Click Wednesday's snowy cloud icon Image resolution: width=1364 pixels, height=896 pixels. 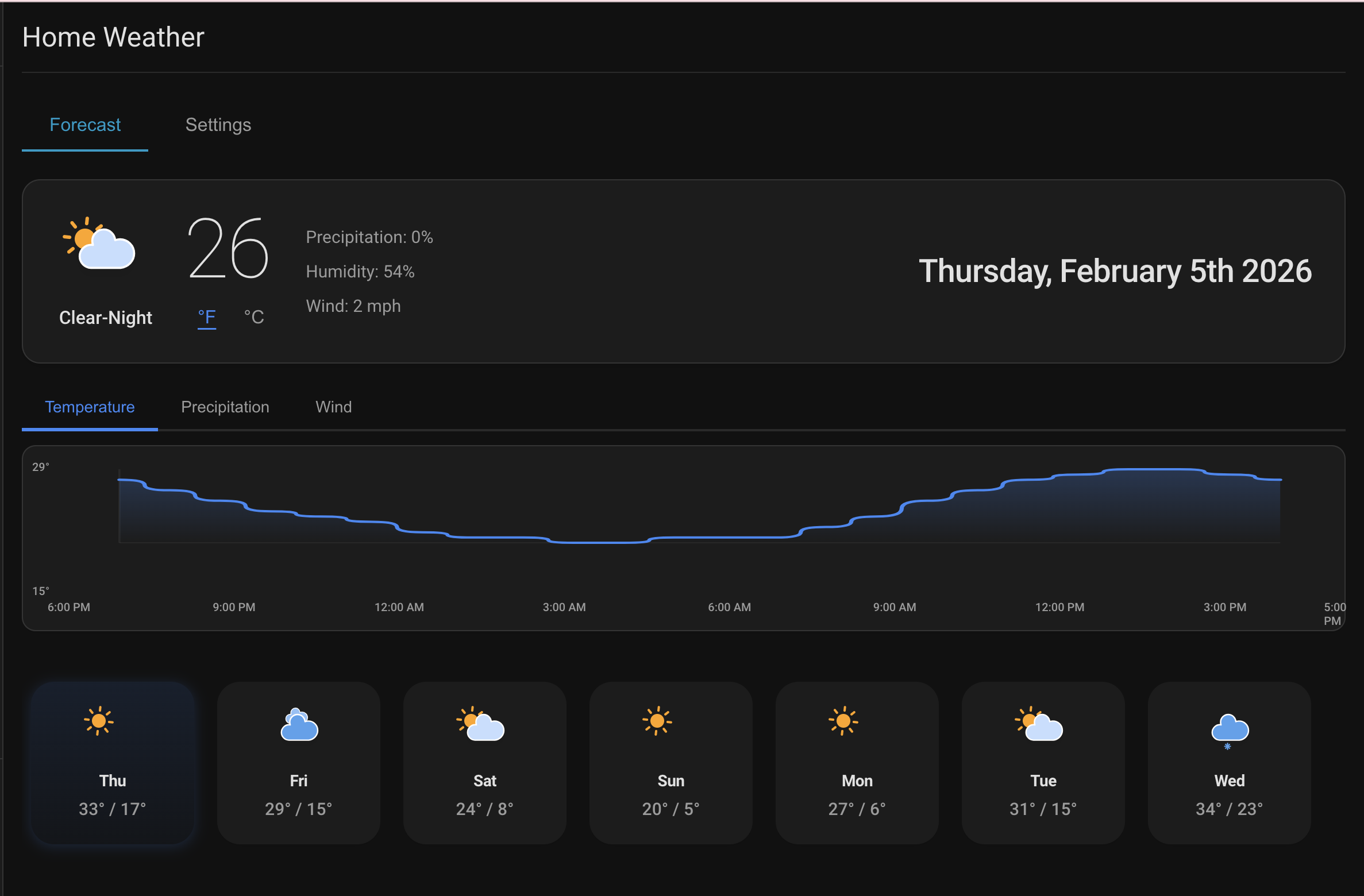(1230, 729)
